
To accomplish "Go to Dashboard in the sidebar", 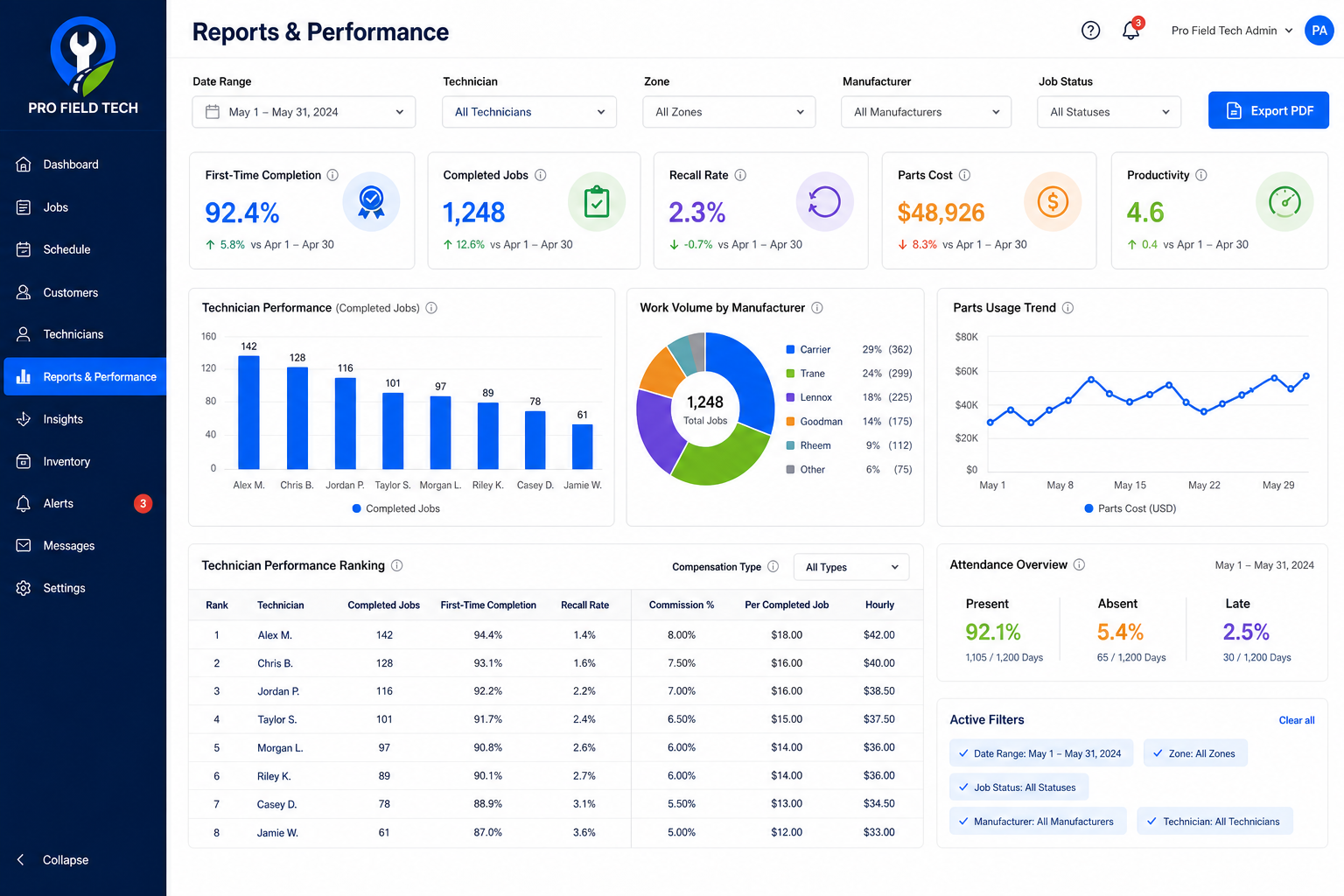I will [83, 164].
